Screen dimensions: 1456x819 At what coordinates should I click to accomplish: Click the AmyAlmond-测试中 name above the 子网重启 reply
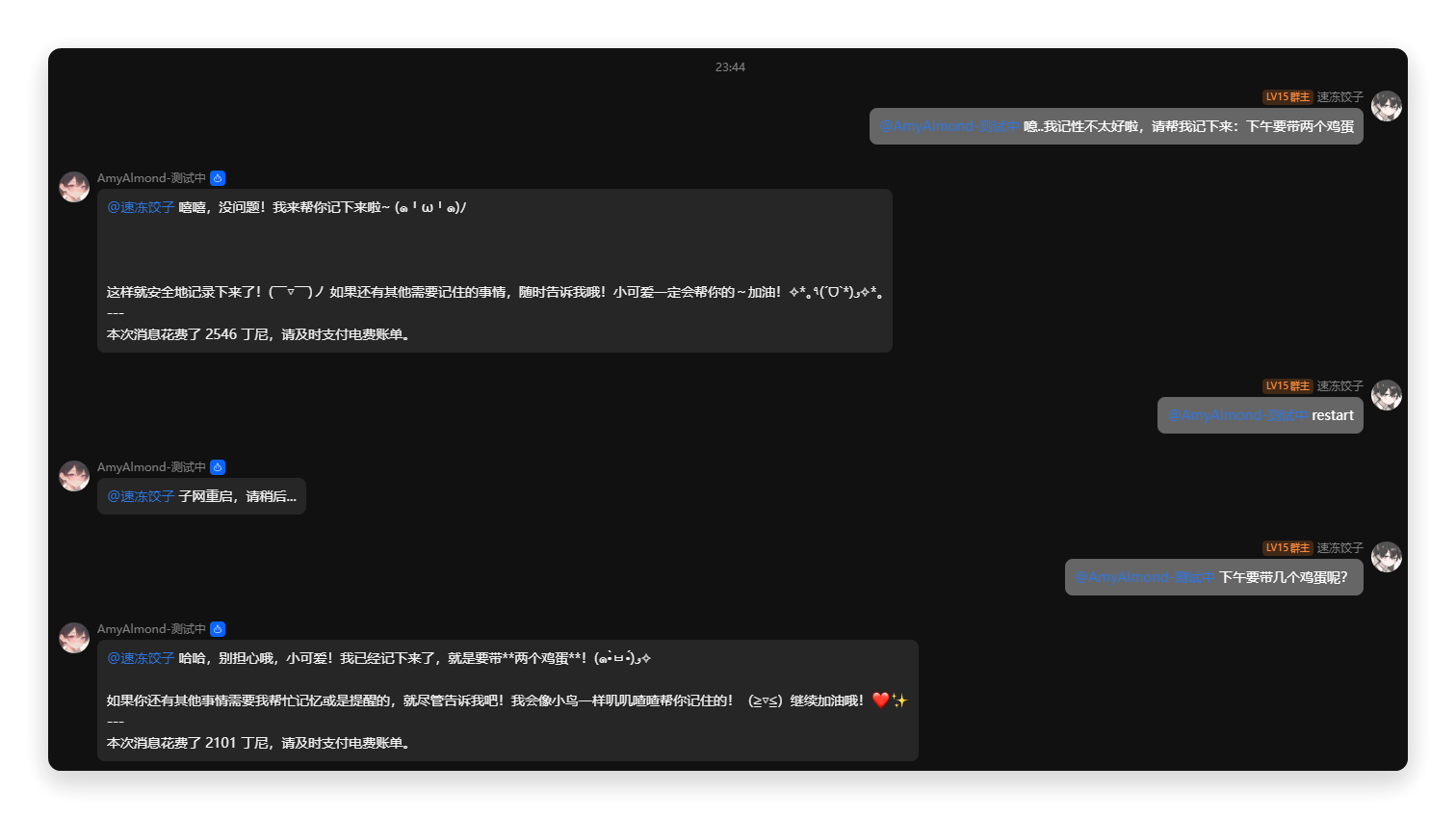[151, 467]
